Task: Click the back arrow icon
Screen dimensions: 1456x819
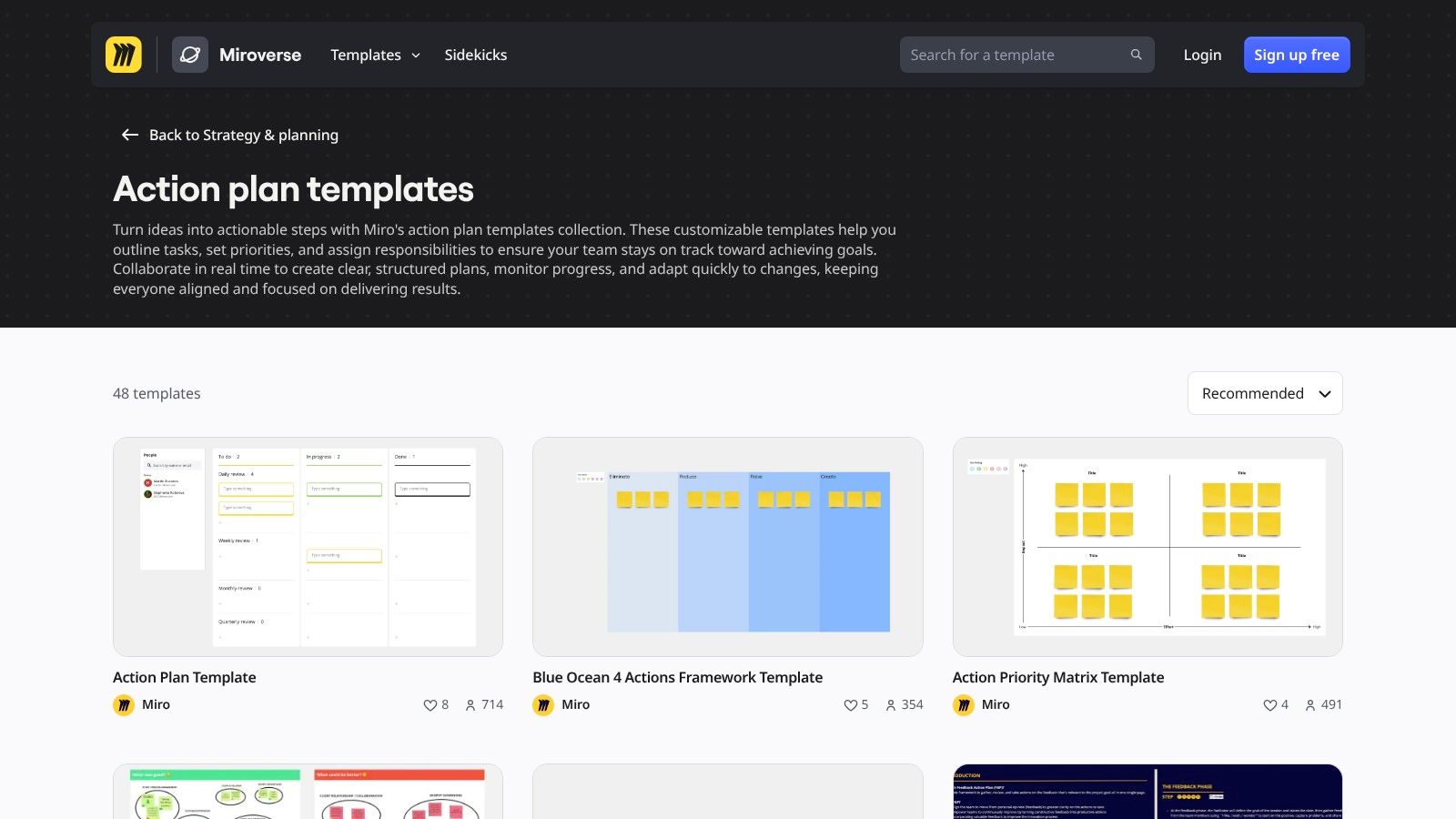Action: click(130, 135)
